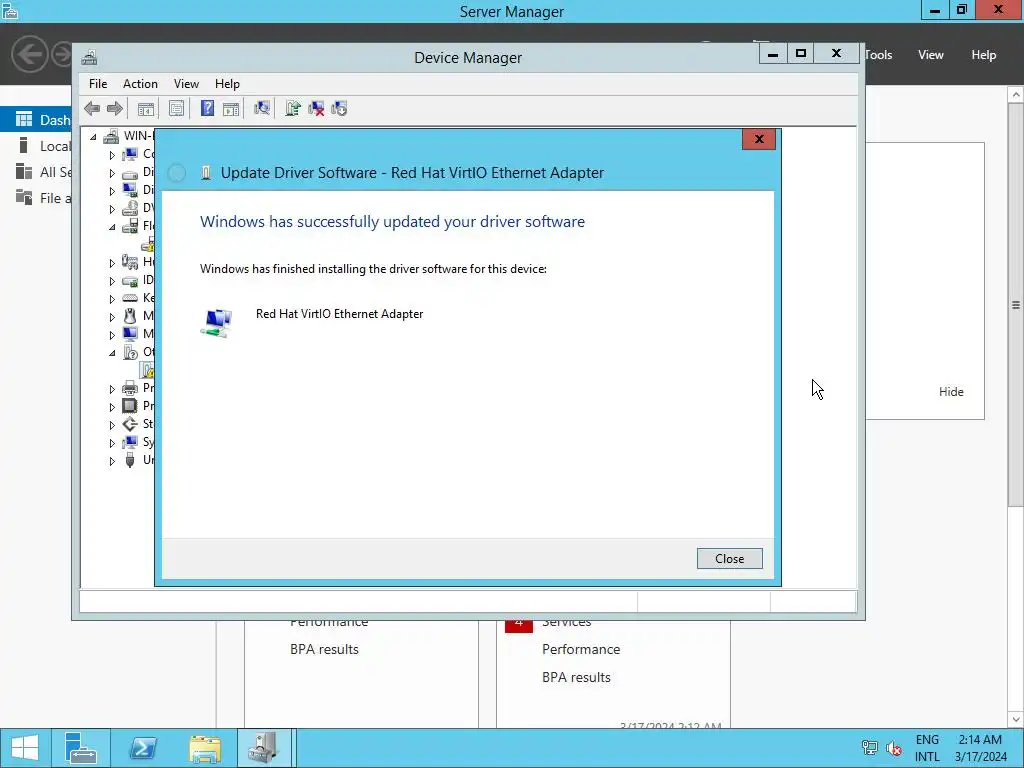Select the Storage controllers icon

pos(130,424)
